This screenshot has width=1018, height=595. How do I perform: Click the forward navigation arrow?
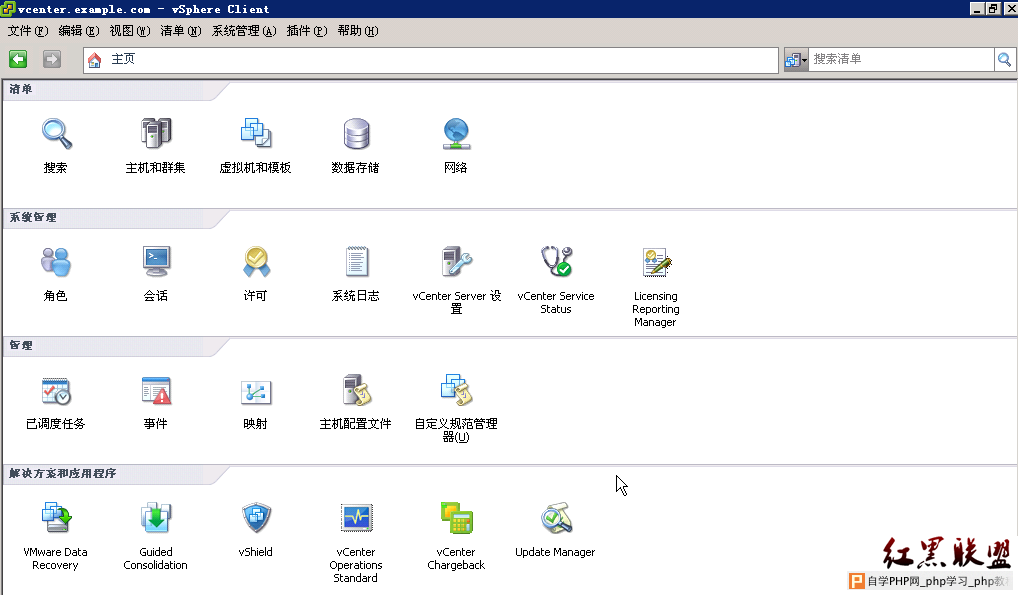coord(51,59)
